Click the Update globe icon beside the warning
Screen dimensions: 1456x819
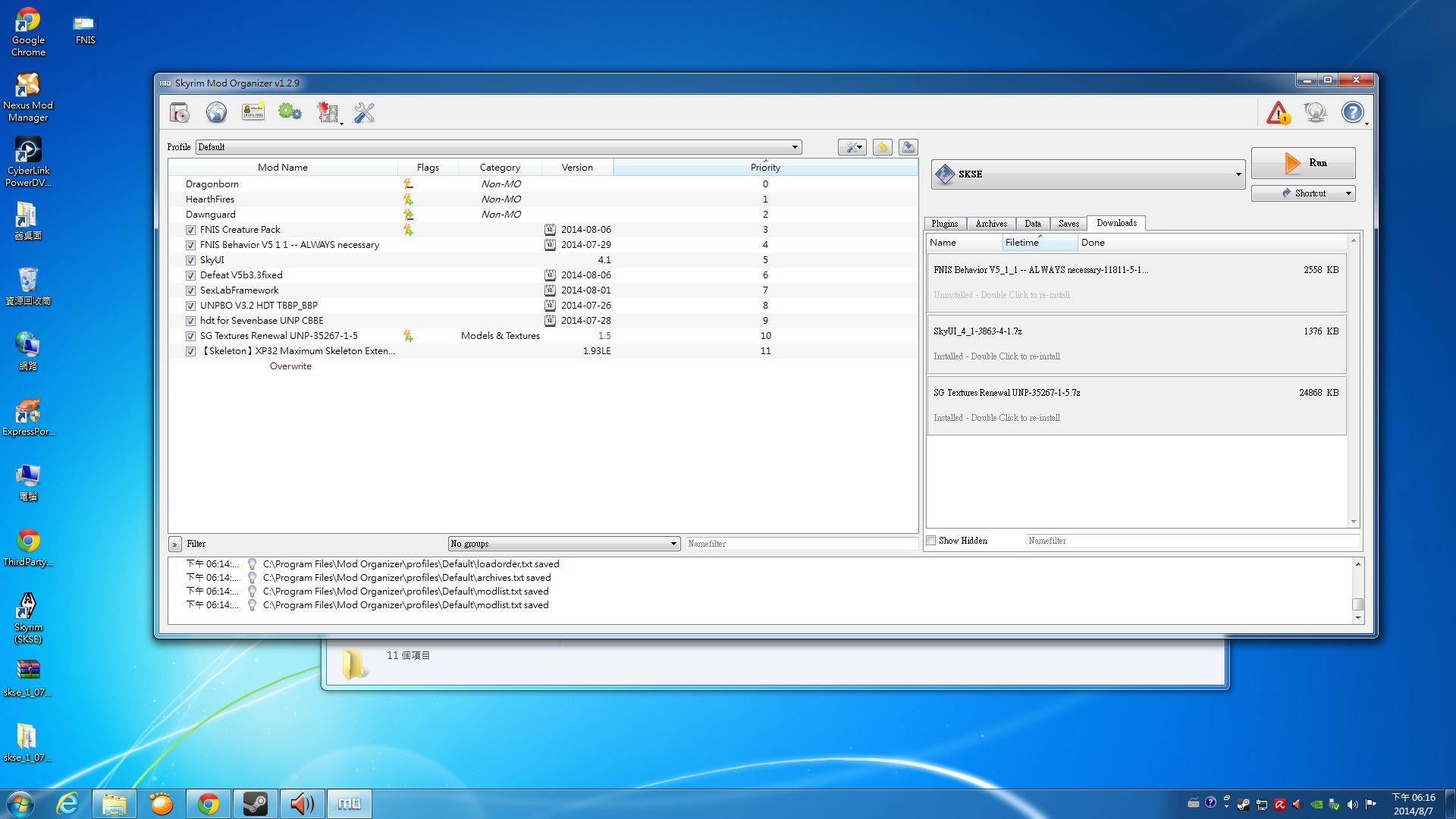point(1316,113)
